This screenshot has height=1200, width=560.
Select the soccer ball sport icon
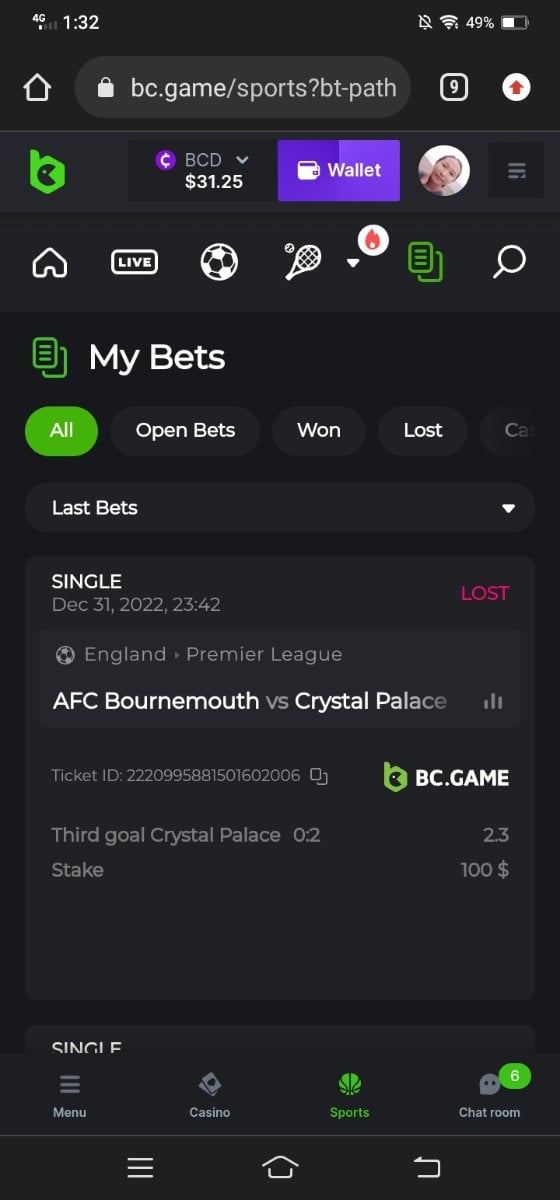coord(219,263)
